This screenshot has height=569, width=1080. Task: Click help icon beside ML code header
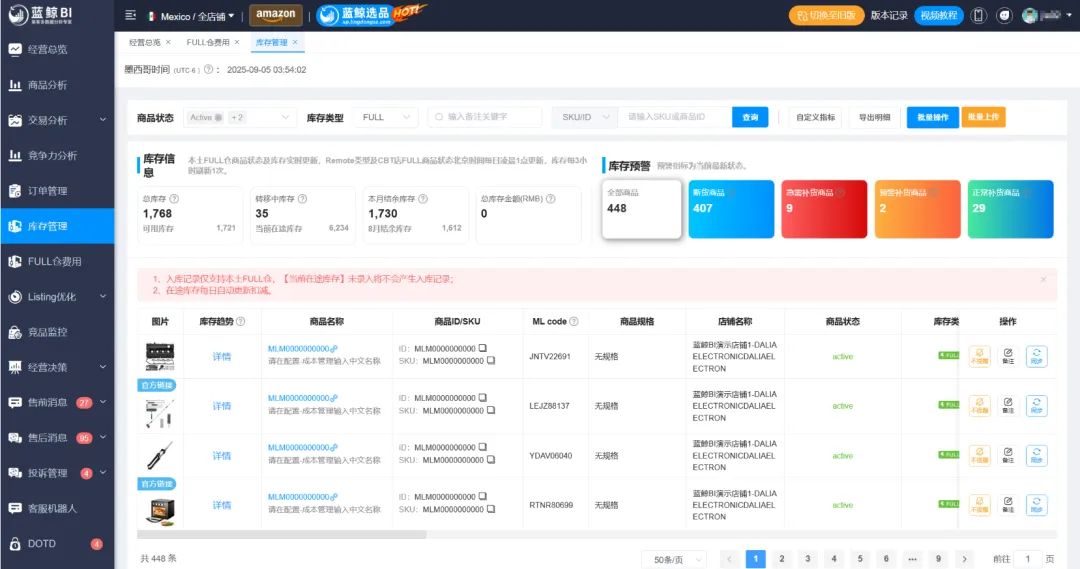click(574, 322)
